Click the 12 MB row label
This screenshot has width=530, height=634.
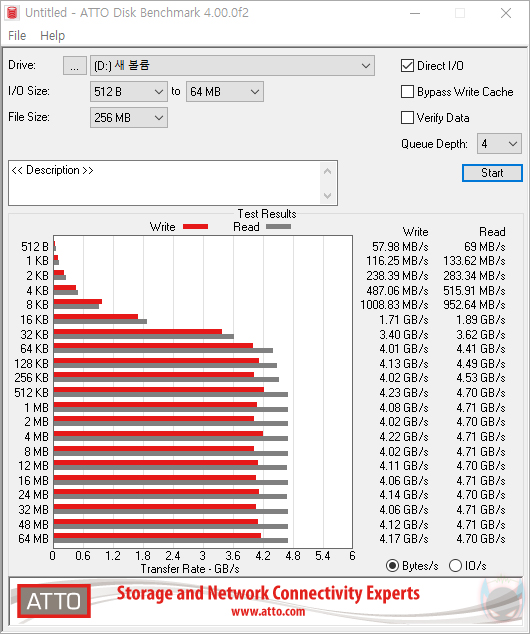point(34,466)
